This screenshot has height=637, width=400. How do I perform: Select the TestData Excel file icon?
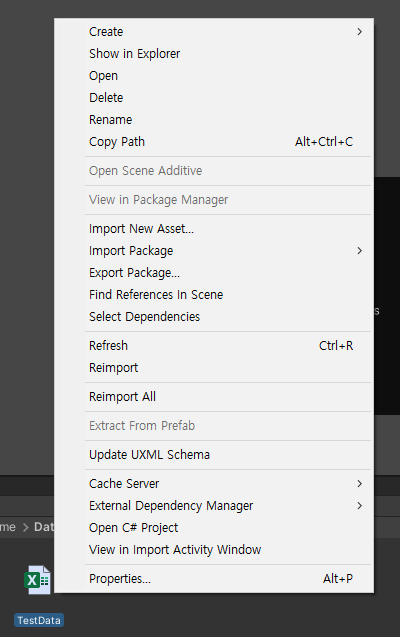point(38,580)
